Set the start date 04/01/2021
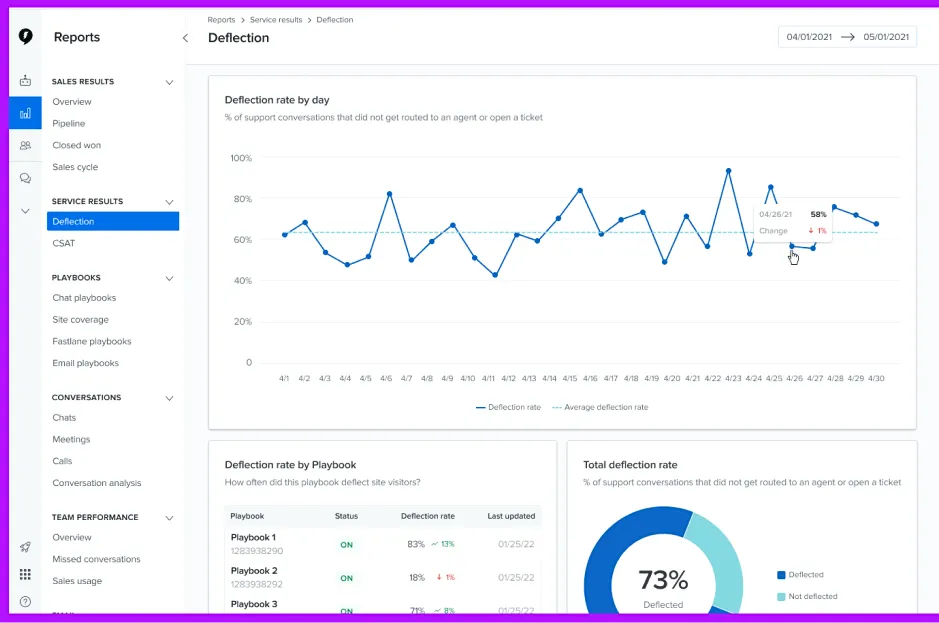The height and width of the screenshot is (623, 939). coord(809,37)
